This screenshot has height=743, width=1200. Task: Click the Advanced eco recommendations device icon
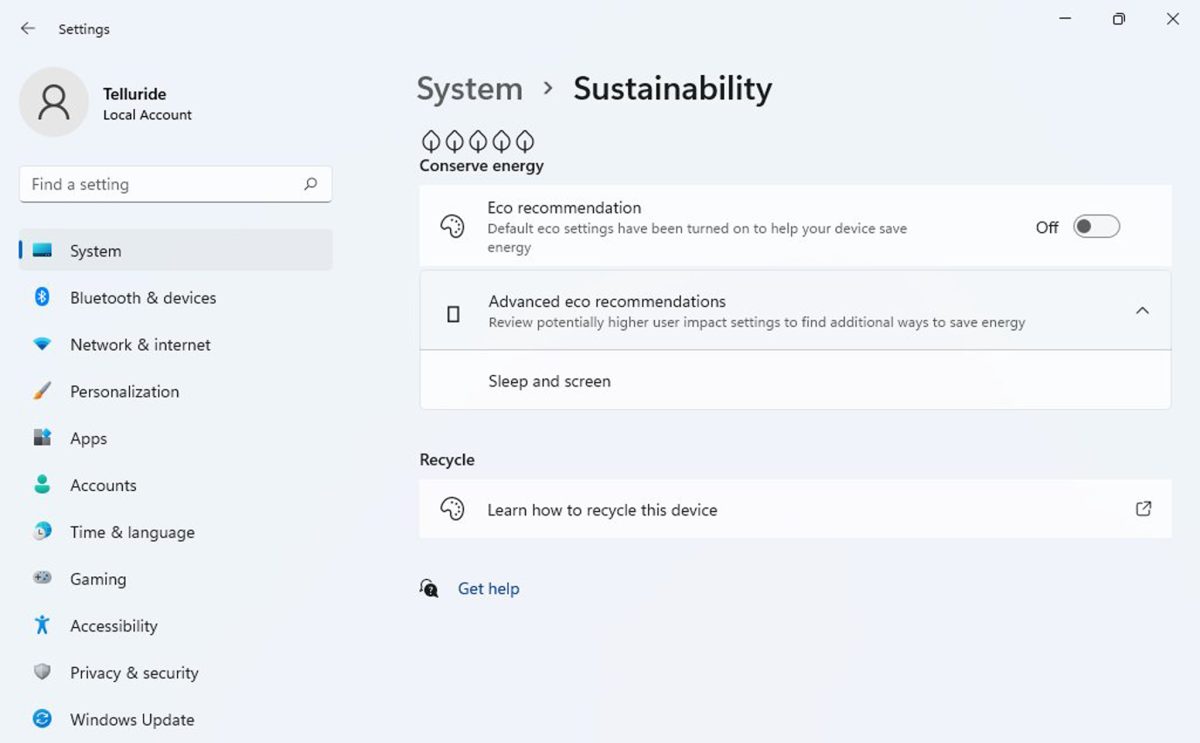[453, 314]
